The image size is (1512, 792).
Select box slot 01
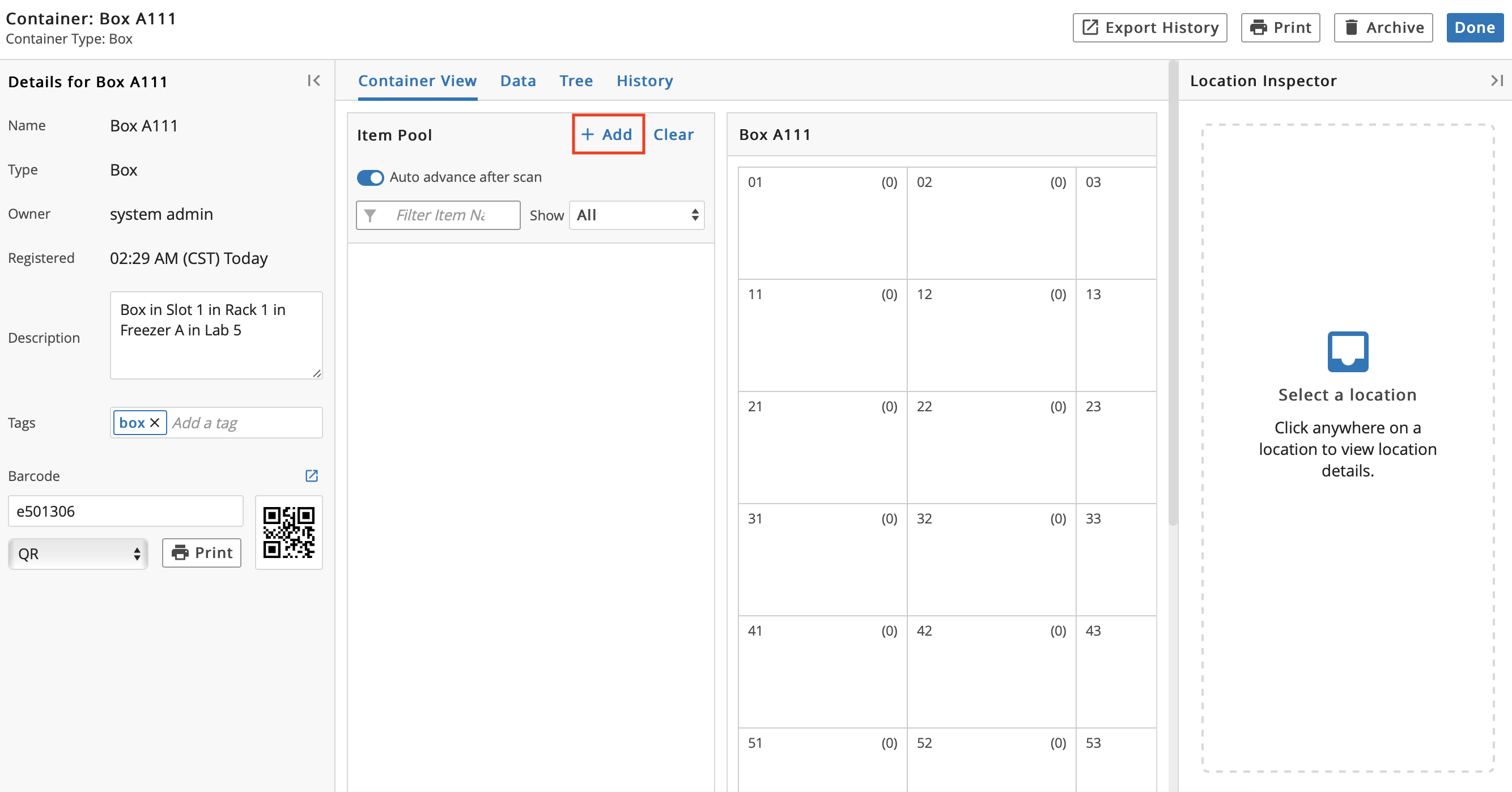coord(822,223)
